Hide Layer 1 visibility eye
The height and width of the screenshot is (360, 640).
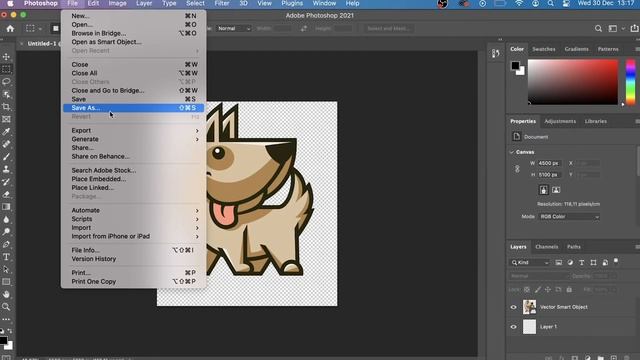point(513,327)
